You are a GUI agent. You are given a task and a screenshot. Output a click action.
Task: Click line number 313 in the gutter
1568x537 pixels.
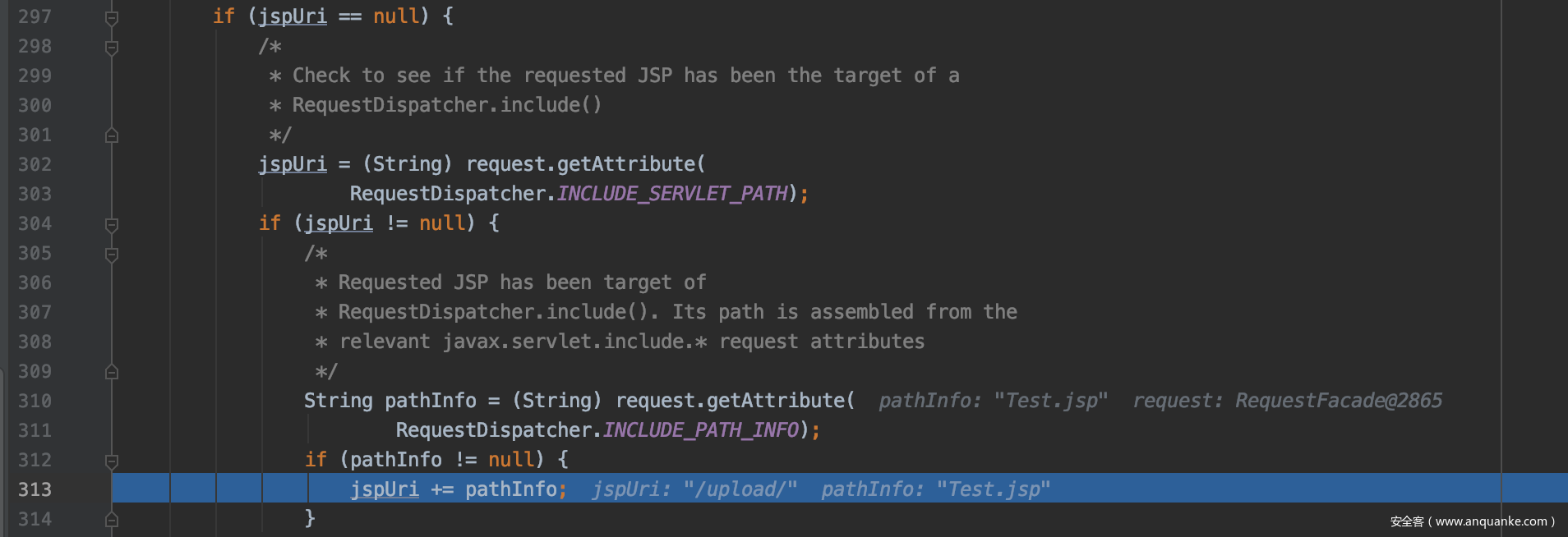[35, 490]
